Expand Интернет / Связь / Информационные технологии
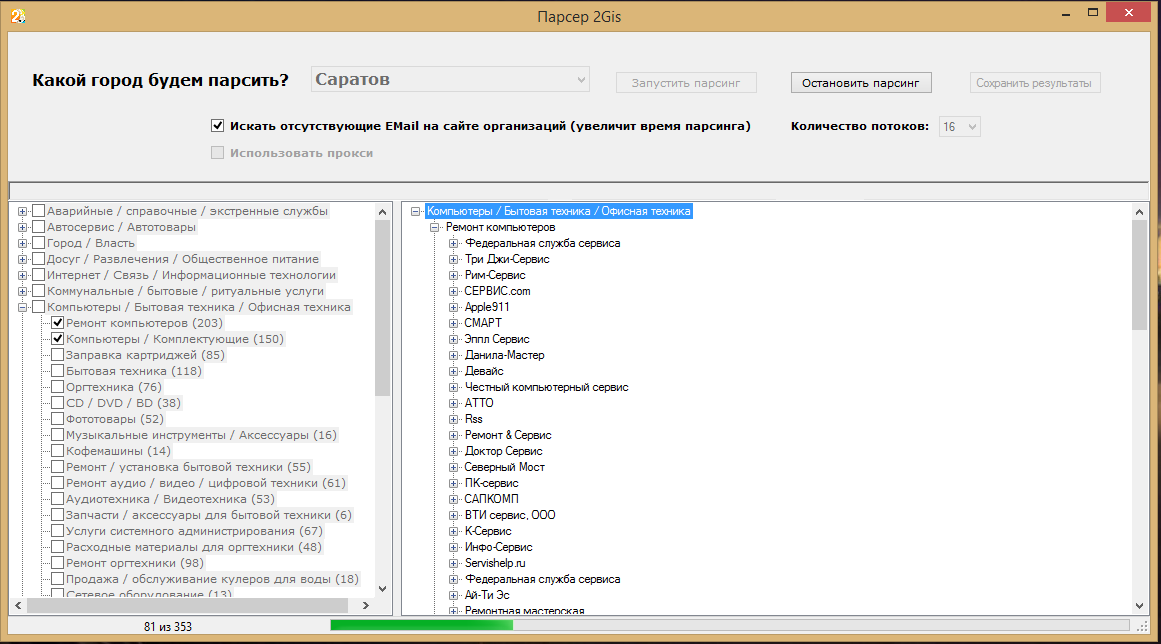Screen dimensions: 1161x644 [22, 275]
